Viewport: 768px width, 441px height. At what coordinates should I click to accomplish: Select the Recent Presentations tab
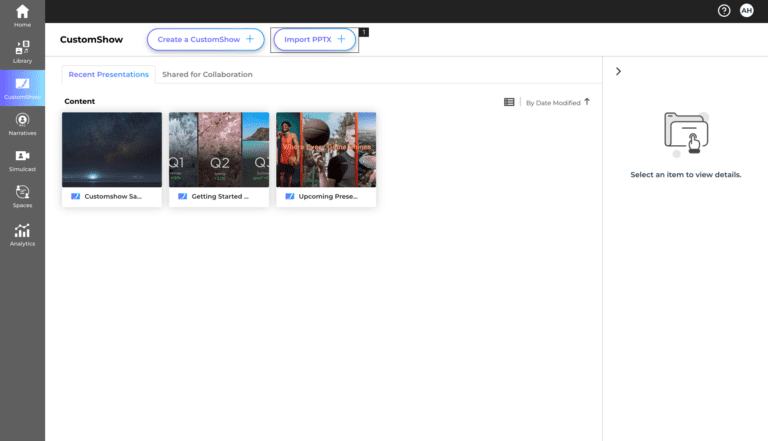(109, 74)
